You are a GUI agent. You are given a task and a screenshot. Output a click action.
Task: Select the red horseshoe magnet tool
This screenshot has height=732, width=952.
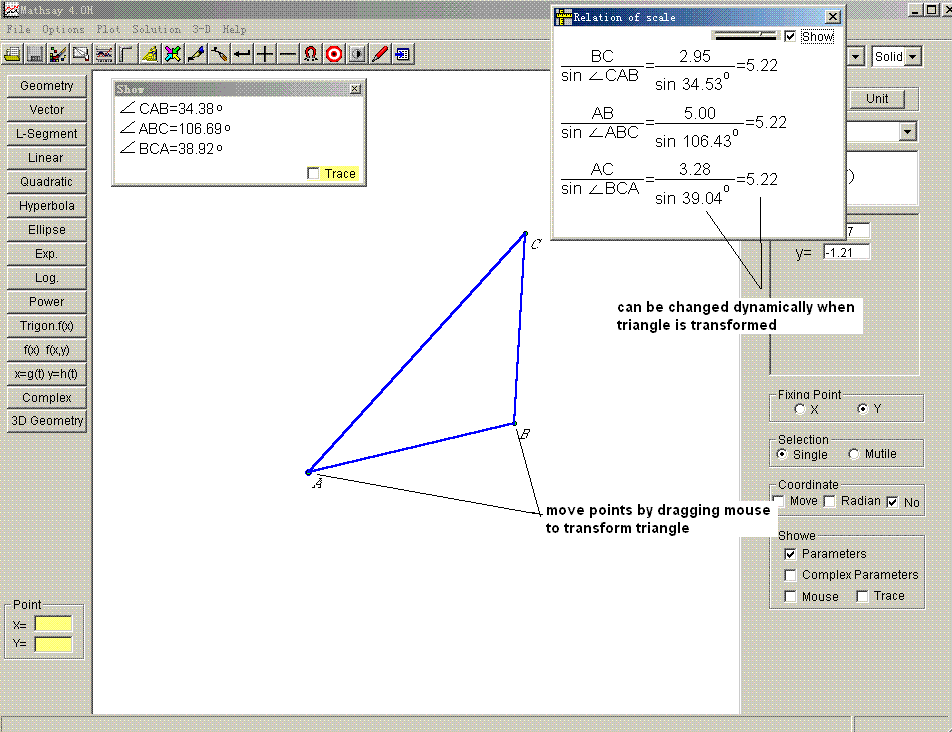(311, 55)
